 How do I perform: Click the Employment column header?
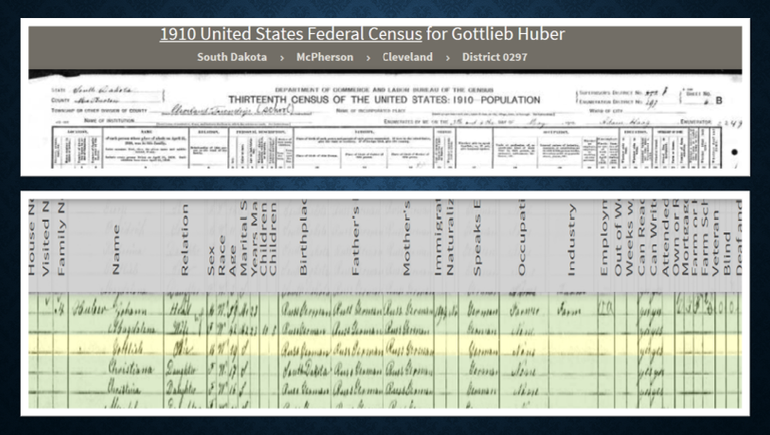(604, 237)
